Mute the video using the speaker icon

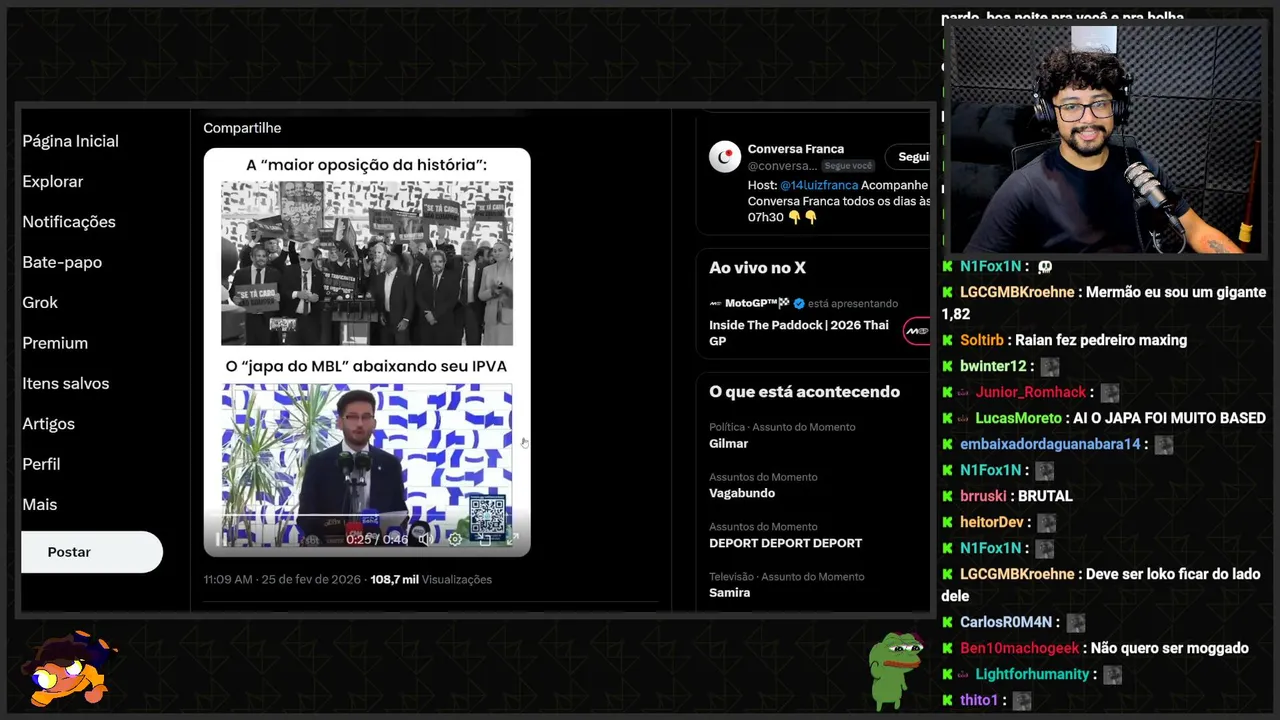tap(425, 539)
